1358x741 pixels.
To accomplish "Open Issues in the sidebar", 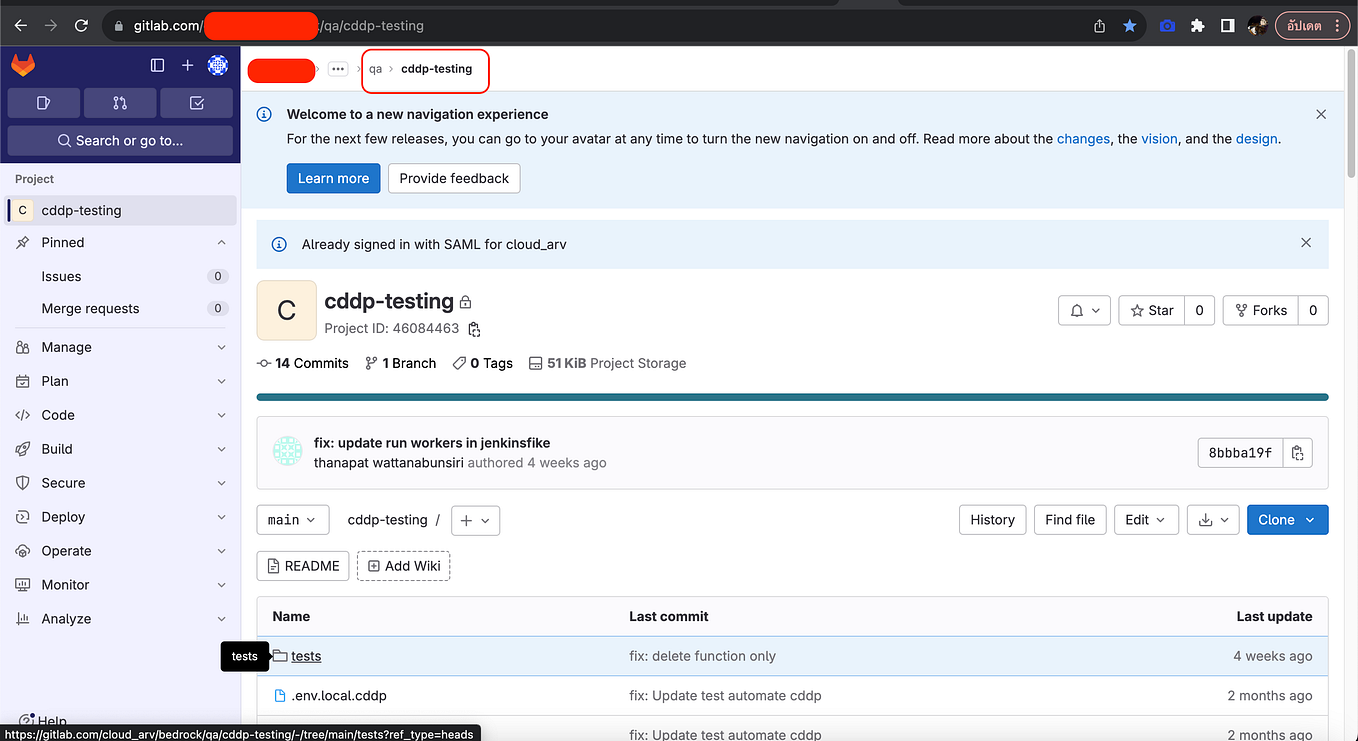I will (120, 276).
